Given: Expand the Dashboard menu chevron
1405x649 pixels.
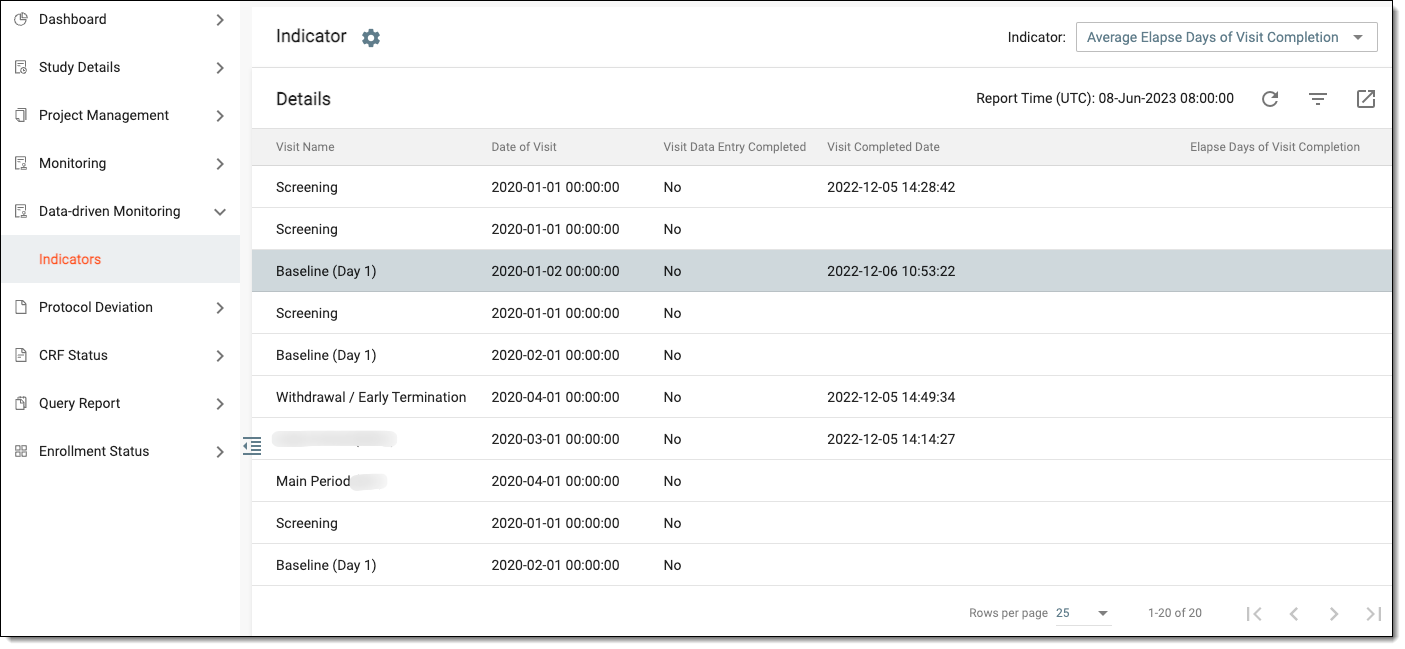Looking at the screenshot, I should pyautogui.click(x=220, y=19).
